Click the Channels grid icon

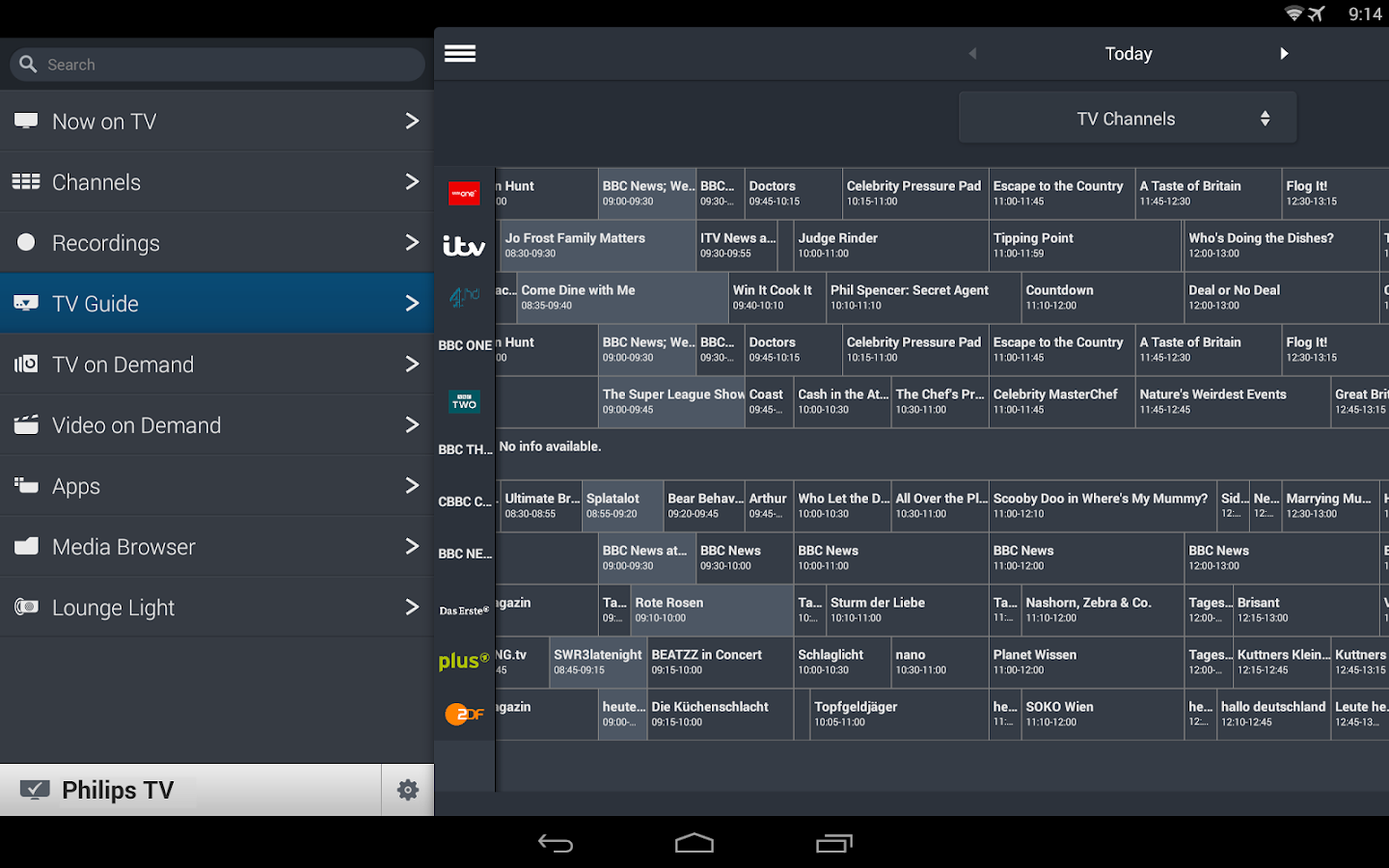click(x=26, y=181)
